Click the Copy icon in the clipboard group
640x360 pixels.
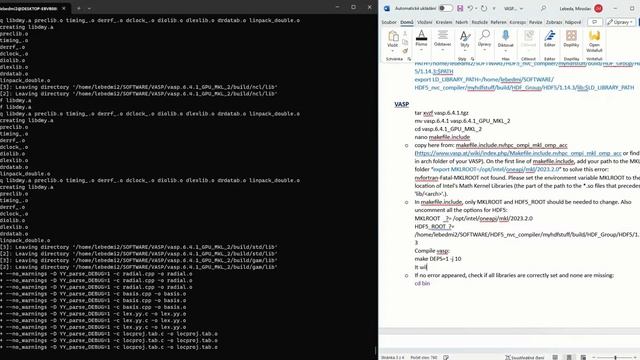[x=405, y=42]
